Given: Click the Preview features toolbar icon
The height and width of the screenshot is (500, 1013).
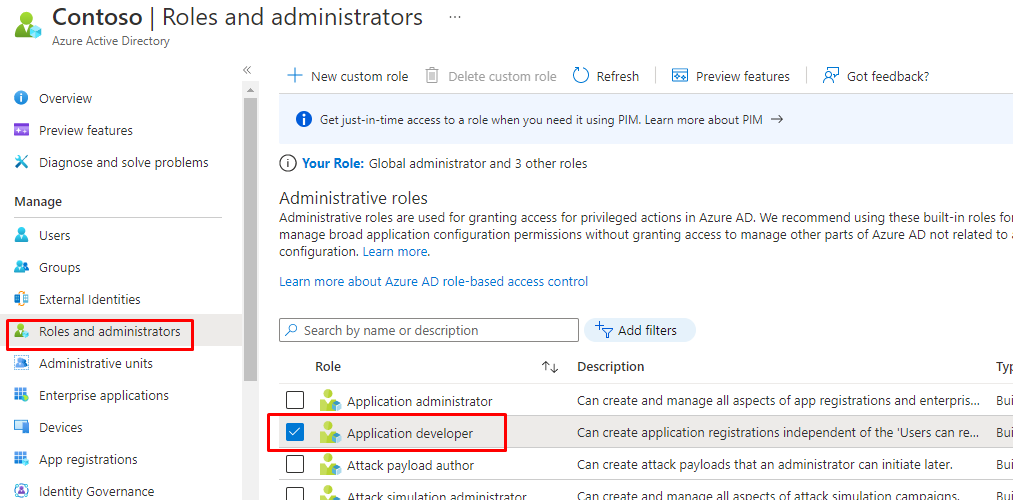Looking at the screenshot, I should click(x=680, y=76).
